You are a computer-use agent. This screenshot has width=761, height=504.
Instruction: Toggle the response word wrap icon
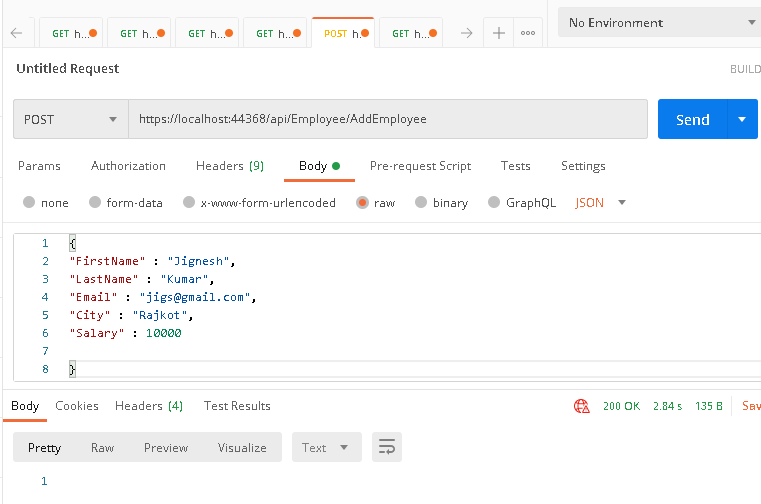click(386, 447)
